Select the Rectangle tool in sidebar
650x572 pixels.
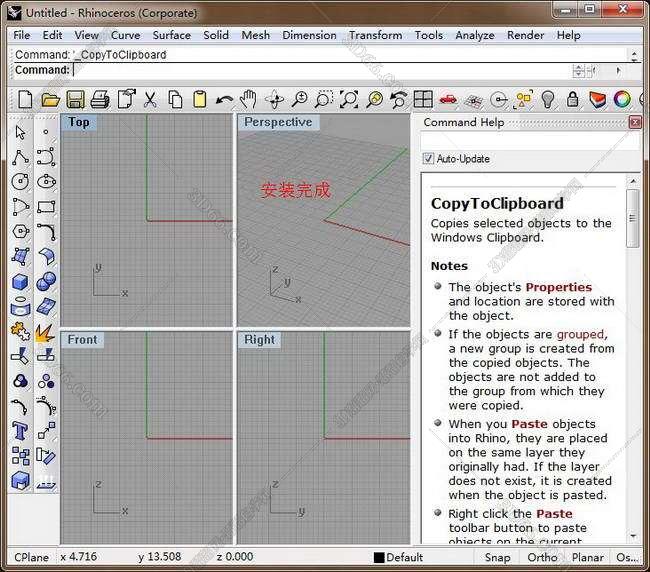pos(46,206)
